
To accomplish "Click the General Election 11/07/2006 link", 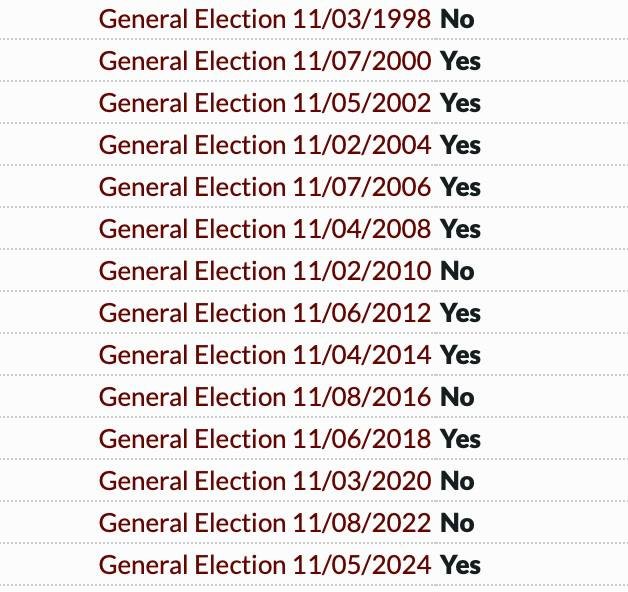I will [265, 187].
